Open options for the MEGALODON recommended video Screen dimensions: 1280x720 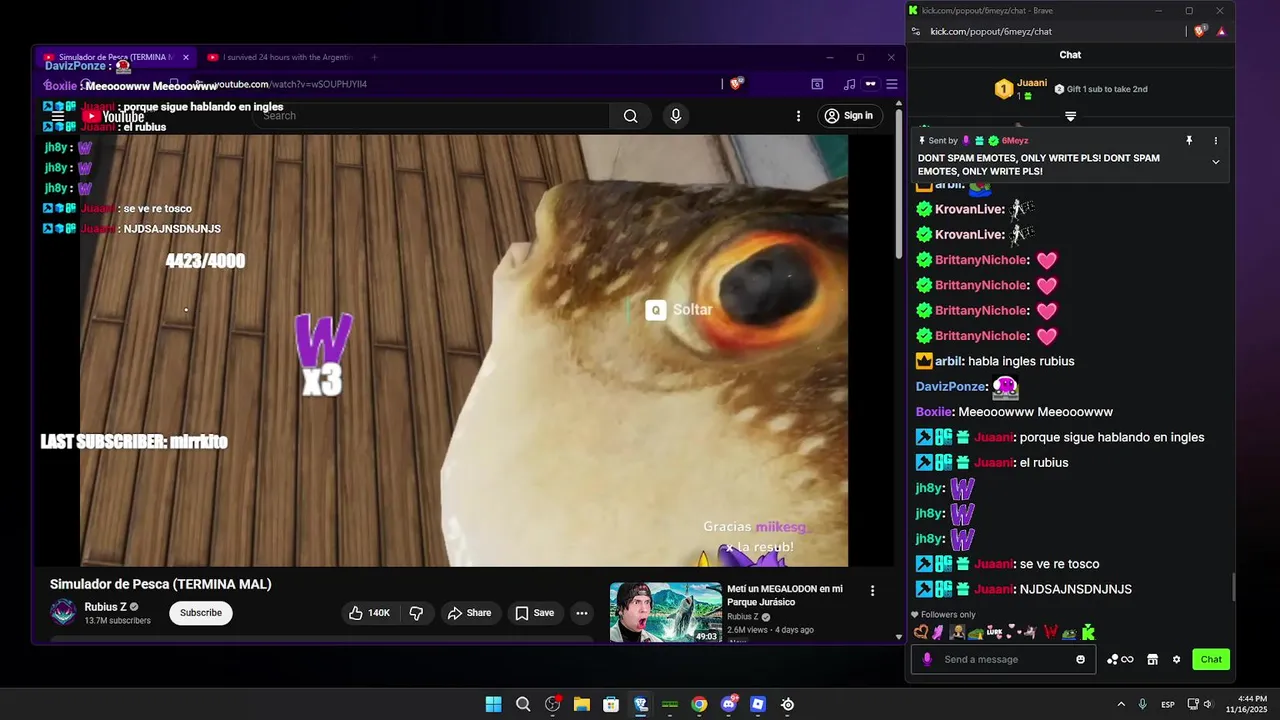pos(872,591)
